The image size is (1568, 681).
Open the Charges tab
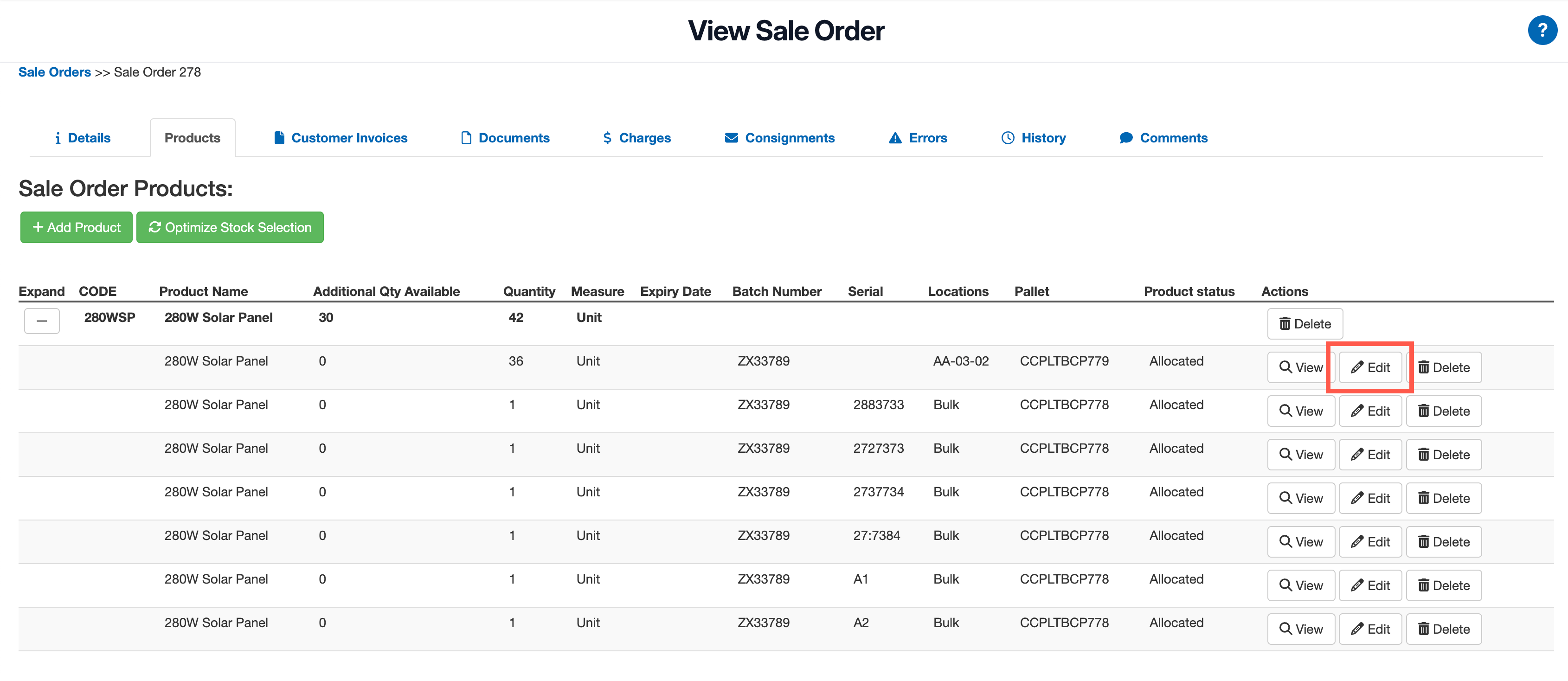point(636,138)
